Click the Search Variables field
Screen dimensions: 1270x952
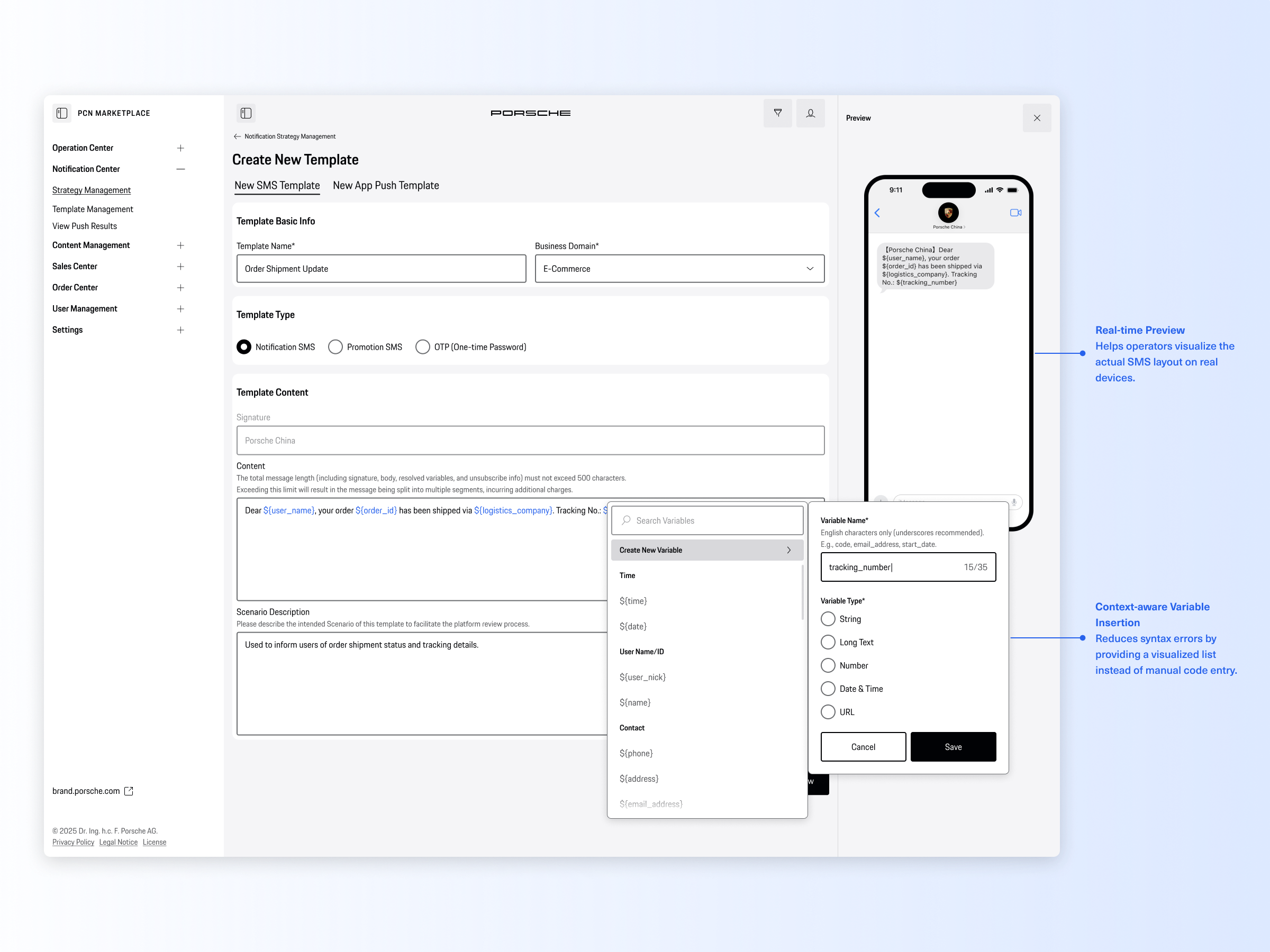[x=712, y=520]
